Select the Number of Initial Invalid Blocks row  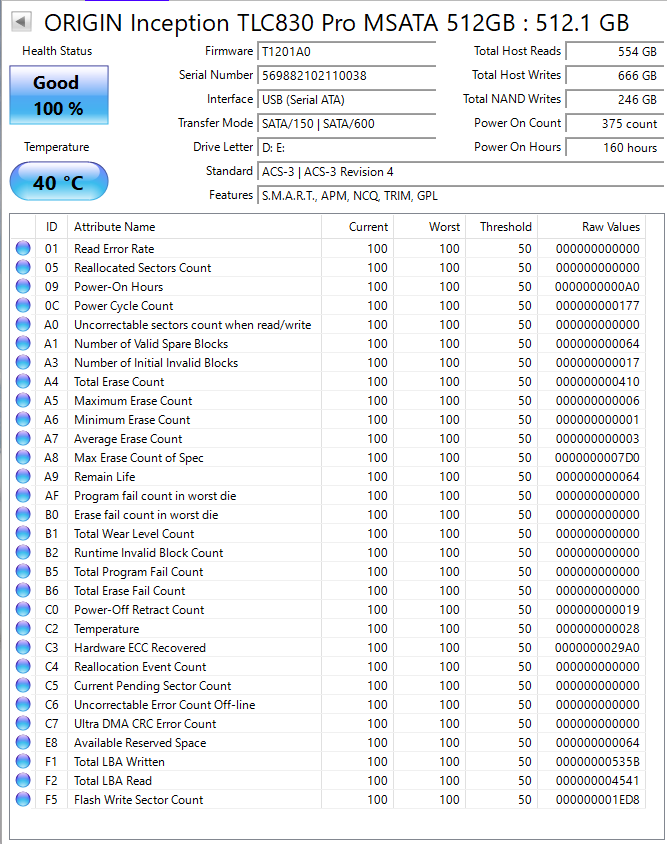tap(328, 362)
